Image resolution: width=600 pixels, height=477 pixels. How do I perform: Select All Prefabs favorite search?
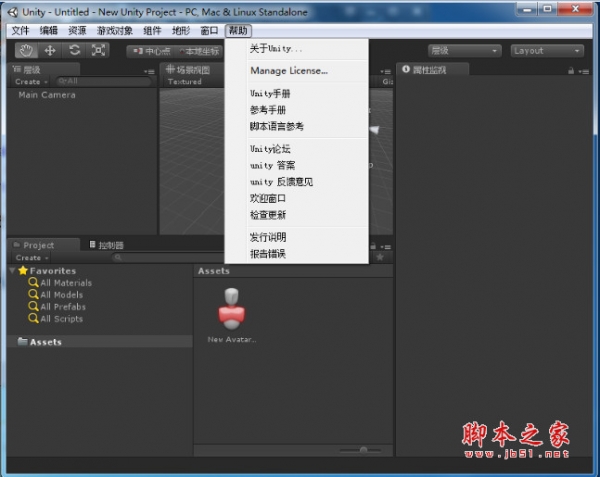pyautogui.click(x=57, y=306)
